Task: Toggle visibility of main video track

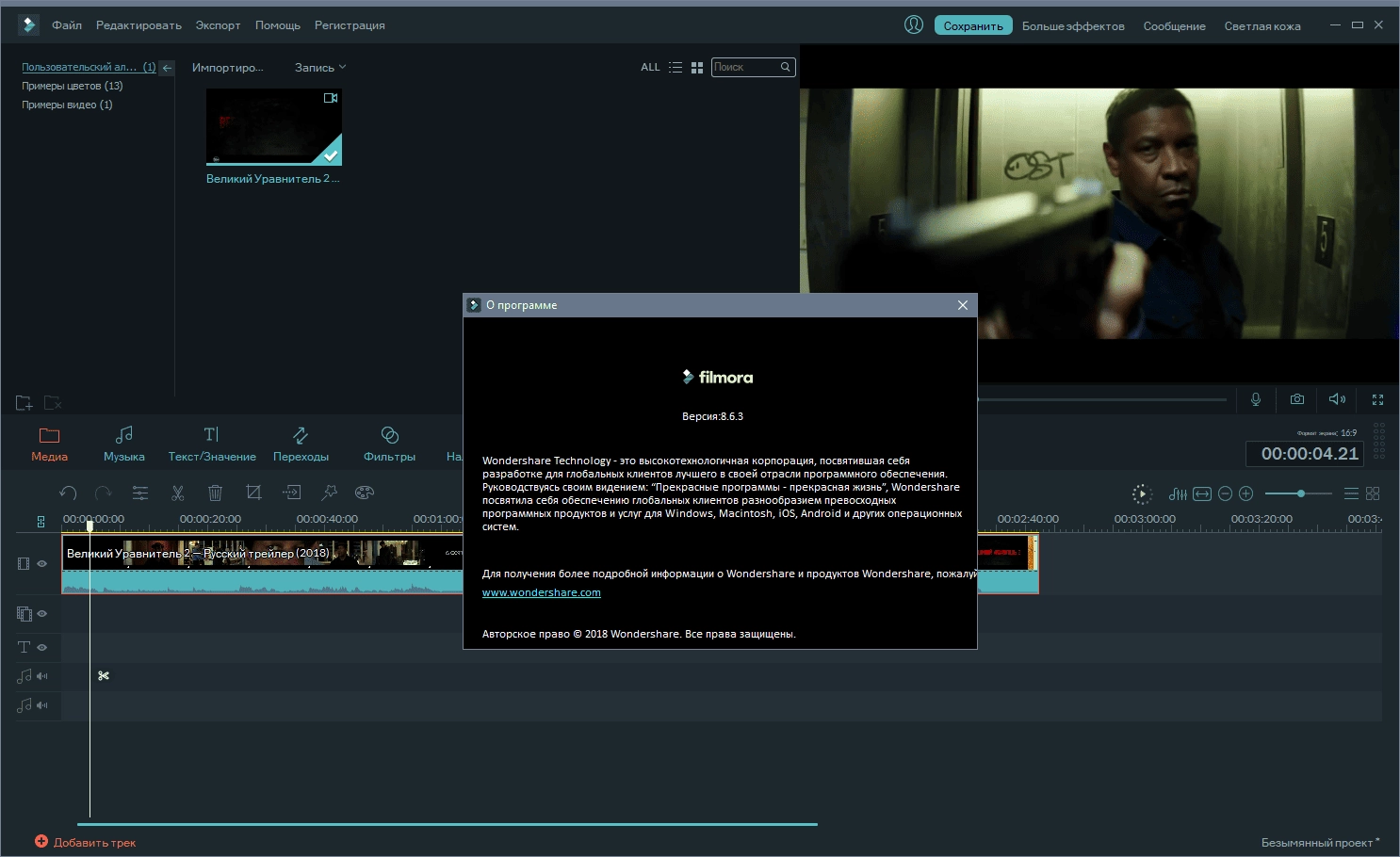Action: coord(41,563)
